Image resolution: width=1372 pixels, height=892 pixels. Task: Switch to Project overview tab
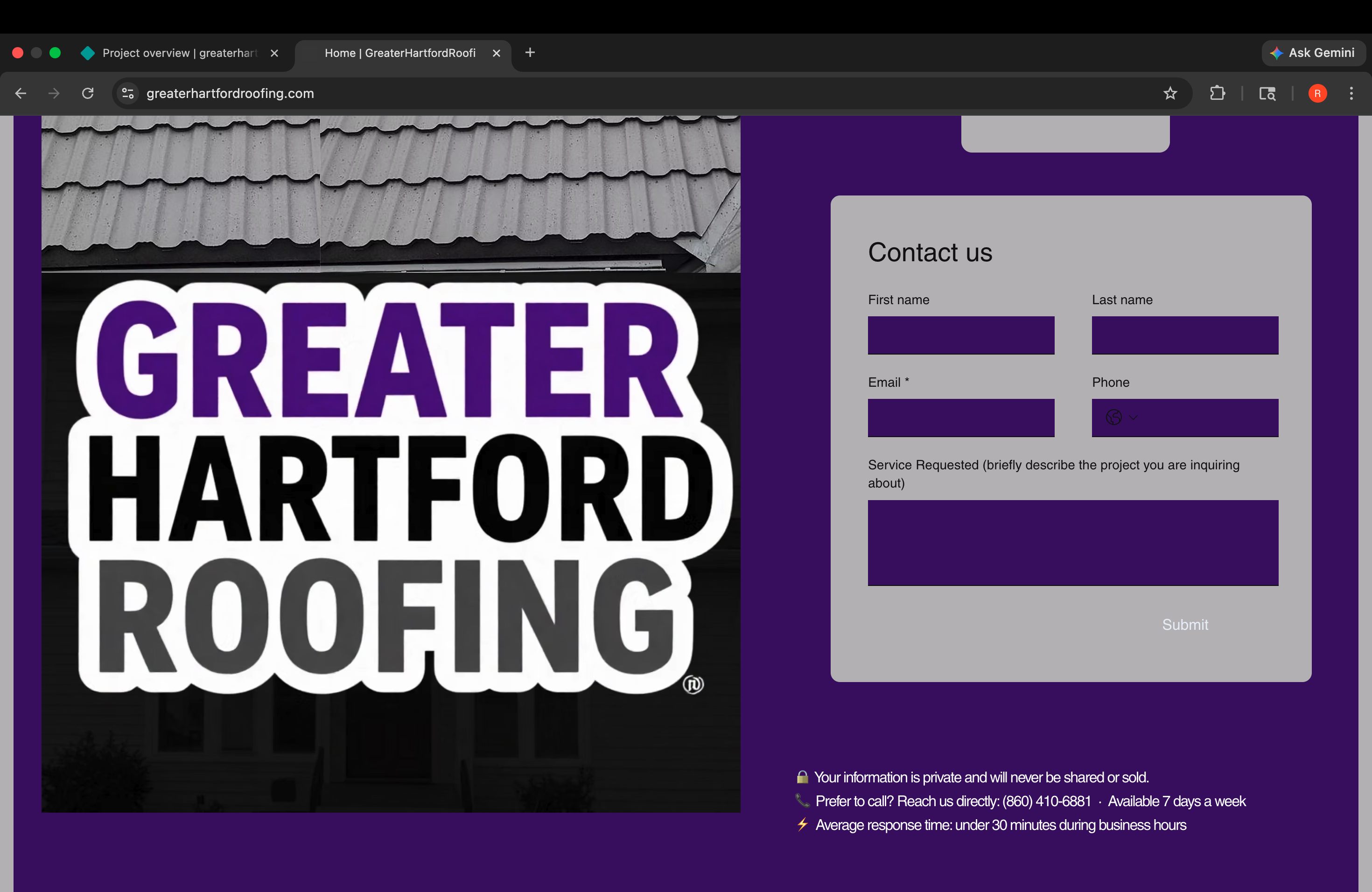tap(179, 53)
